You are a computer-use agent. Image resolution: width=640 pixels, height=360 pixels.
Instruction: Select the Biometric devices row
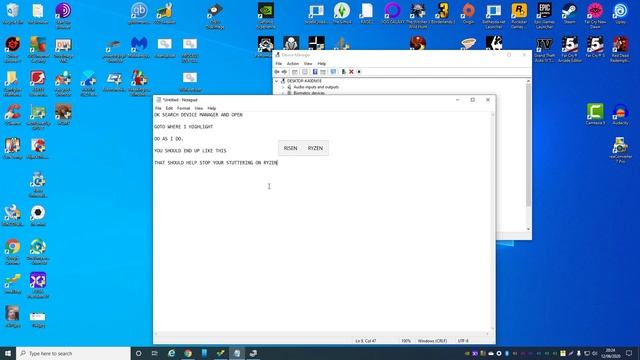309,93
